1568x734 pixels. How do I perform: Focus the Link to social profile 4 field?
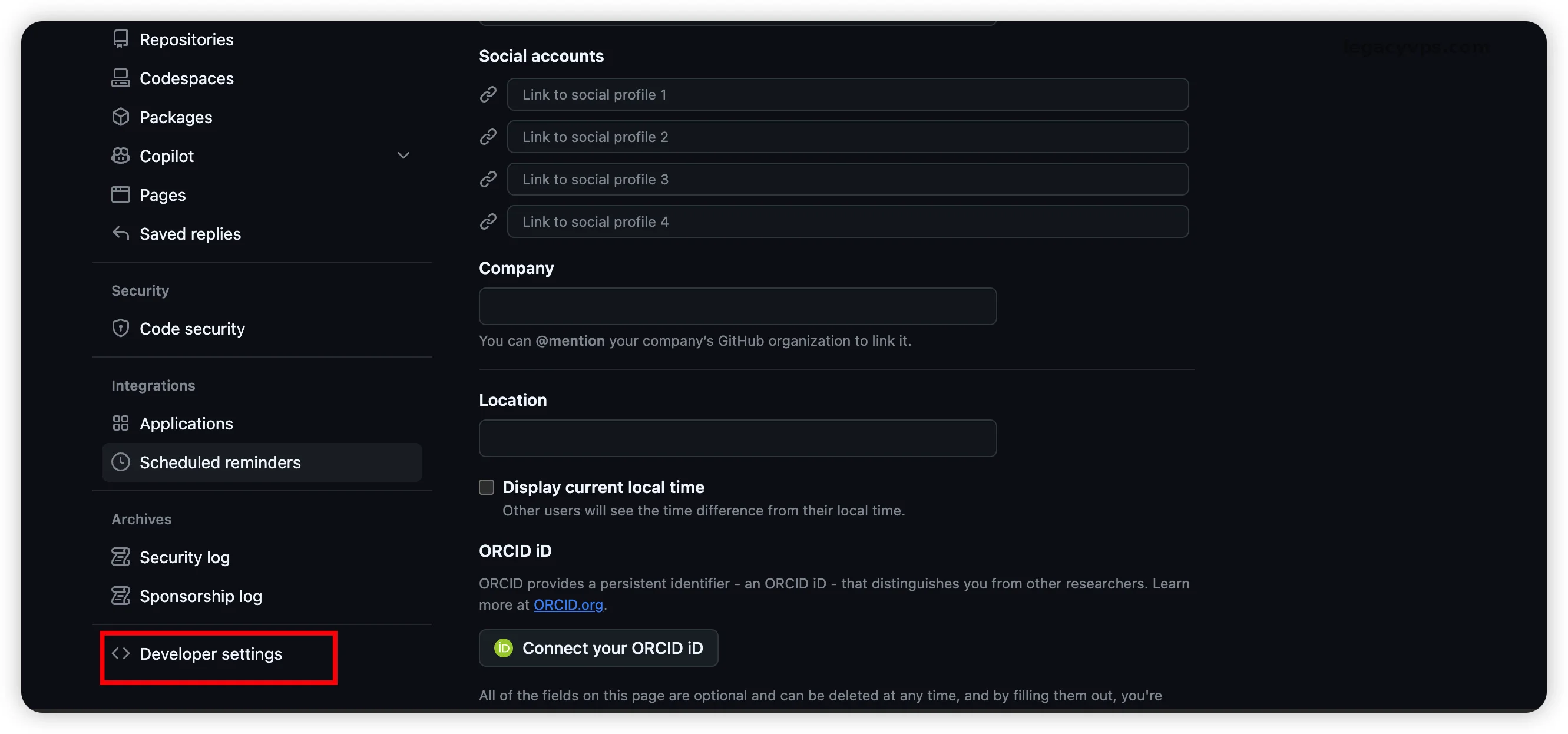pos(848,221)
